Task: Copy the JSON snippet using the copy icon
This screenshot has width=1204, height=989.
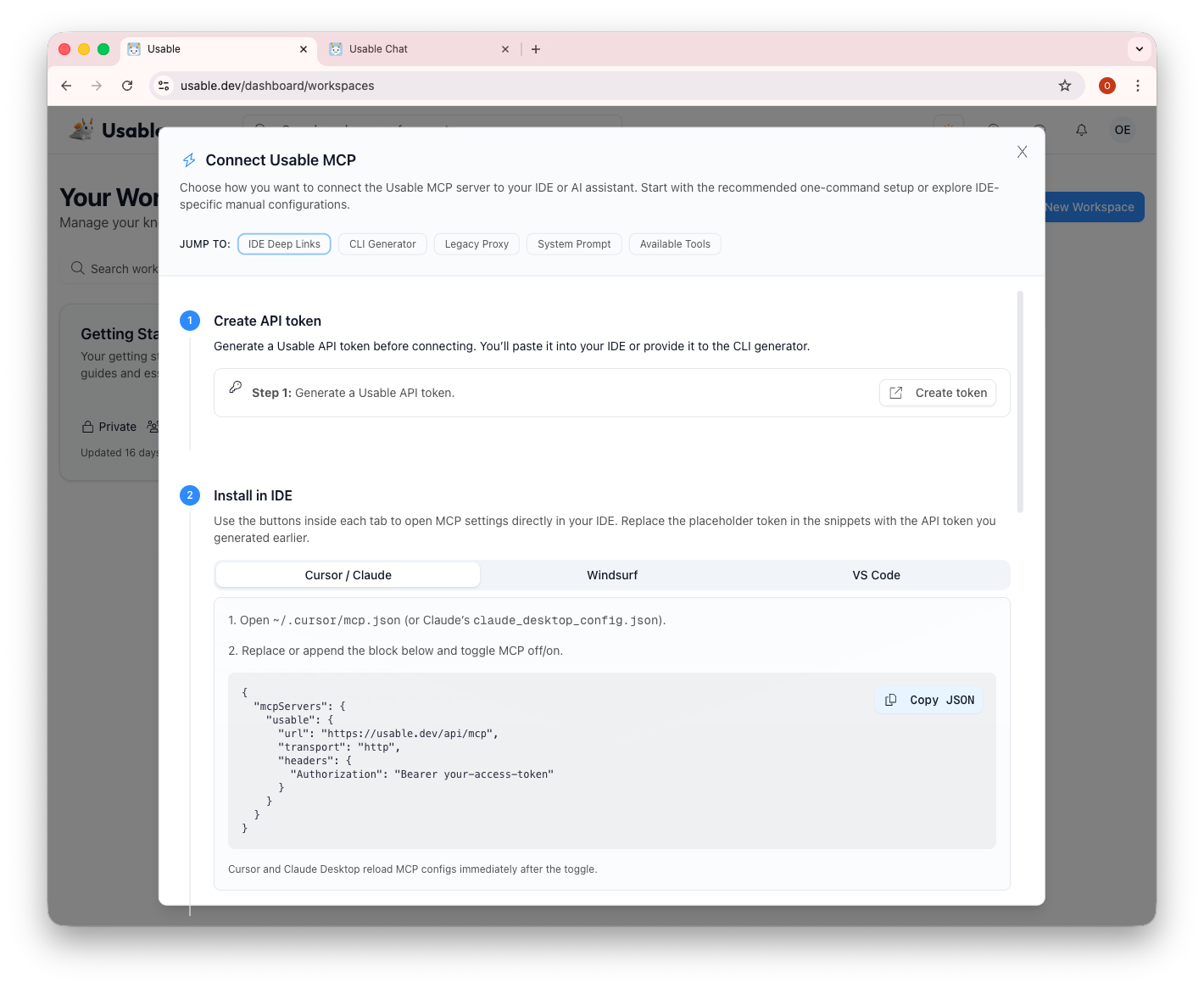Action: click(890, 699)
